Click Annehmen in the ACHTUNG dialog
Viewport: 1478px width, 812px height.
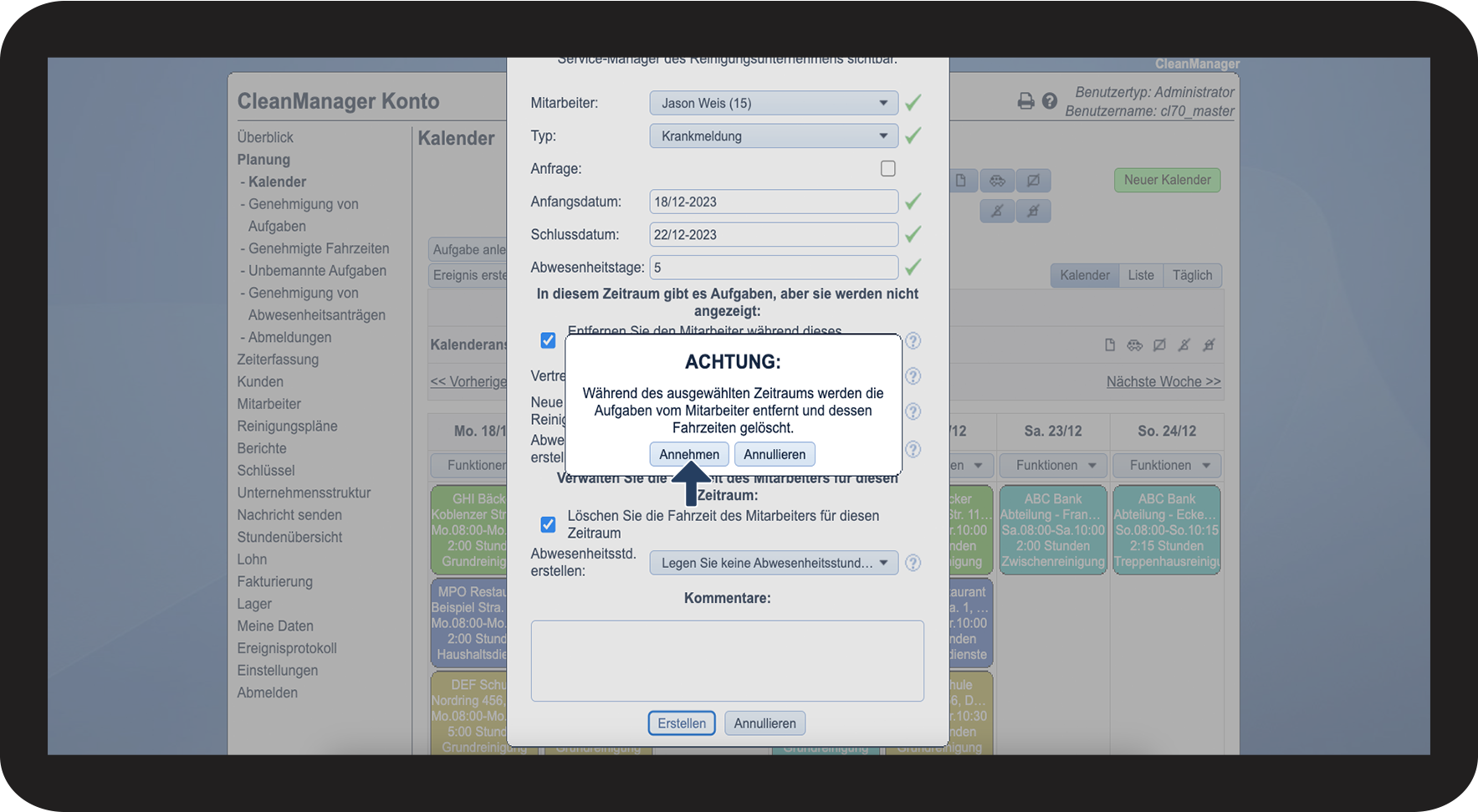pos(689,454)
